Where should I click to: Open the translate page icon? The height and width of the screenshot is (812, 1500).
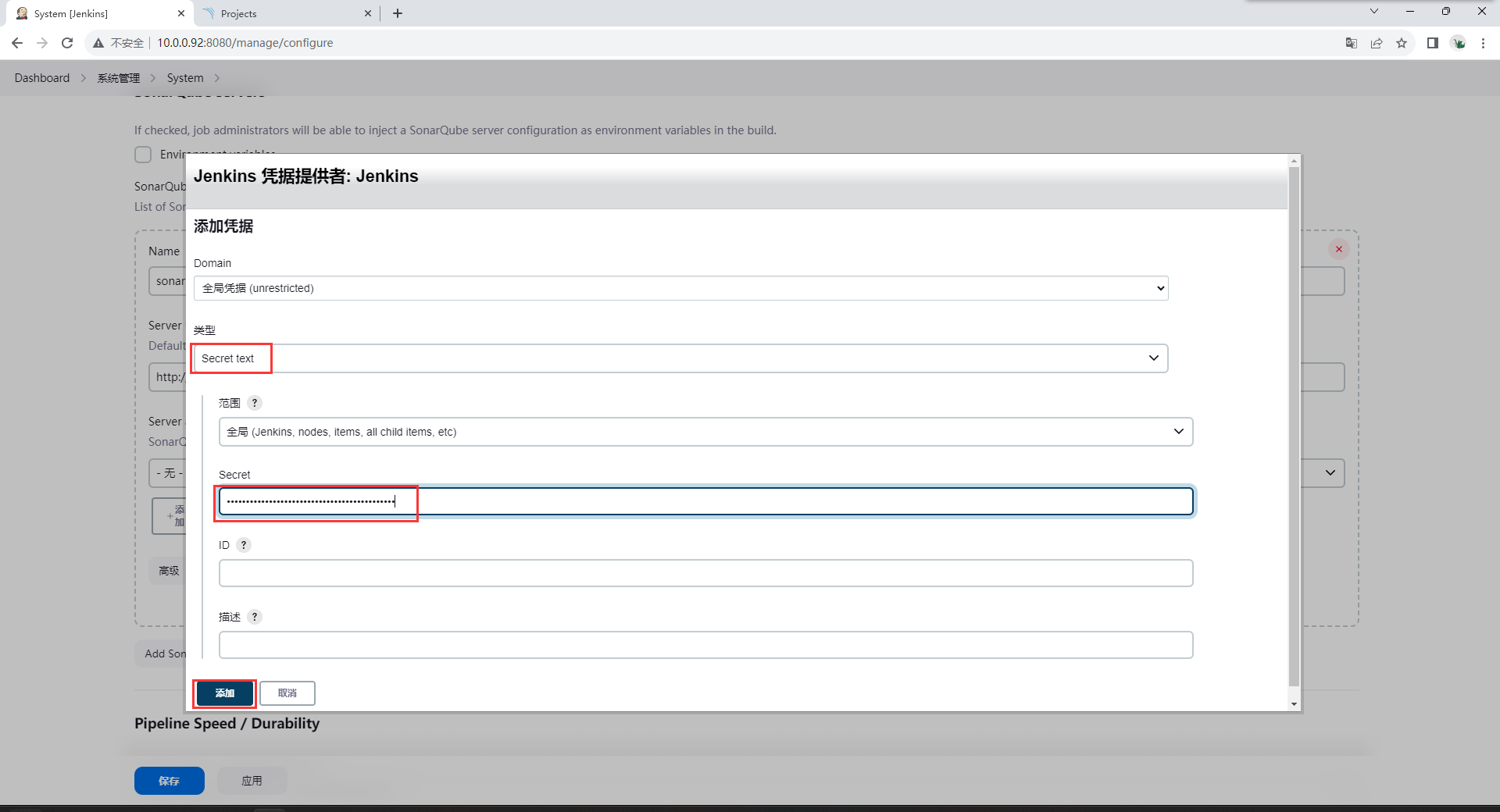click(x=1352, y=43)
